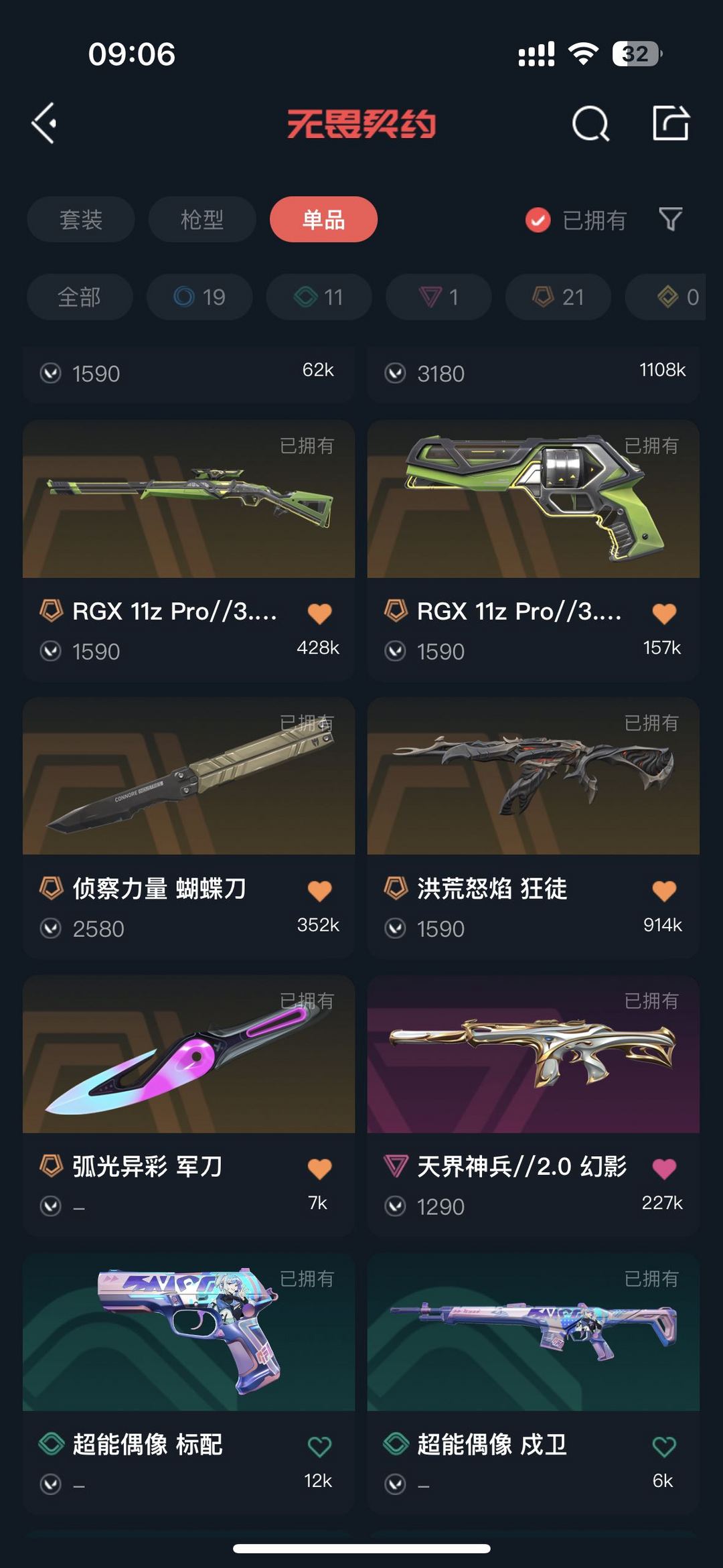Unfavorite the 侦察力量 蝴蝶刀 heart
The width and height of the screenshot is (723, 1568).
(x=319, y=891)
